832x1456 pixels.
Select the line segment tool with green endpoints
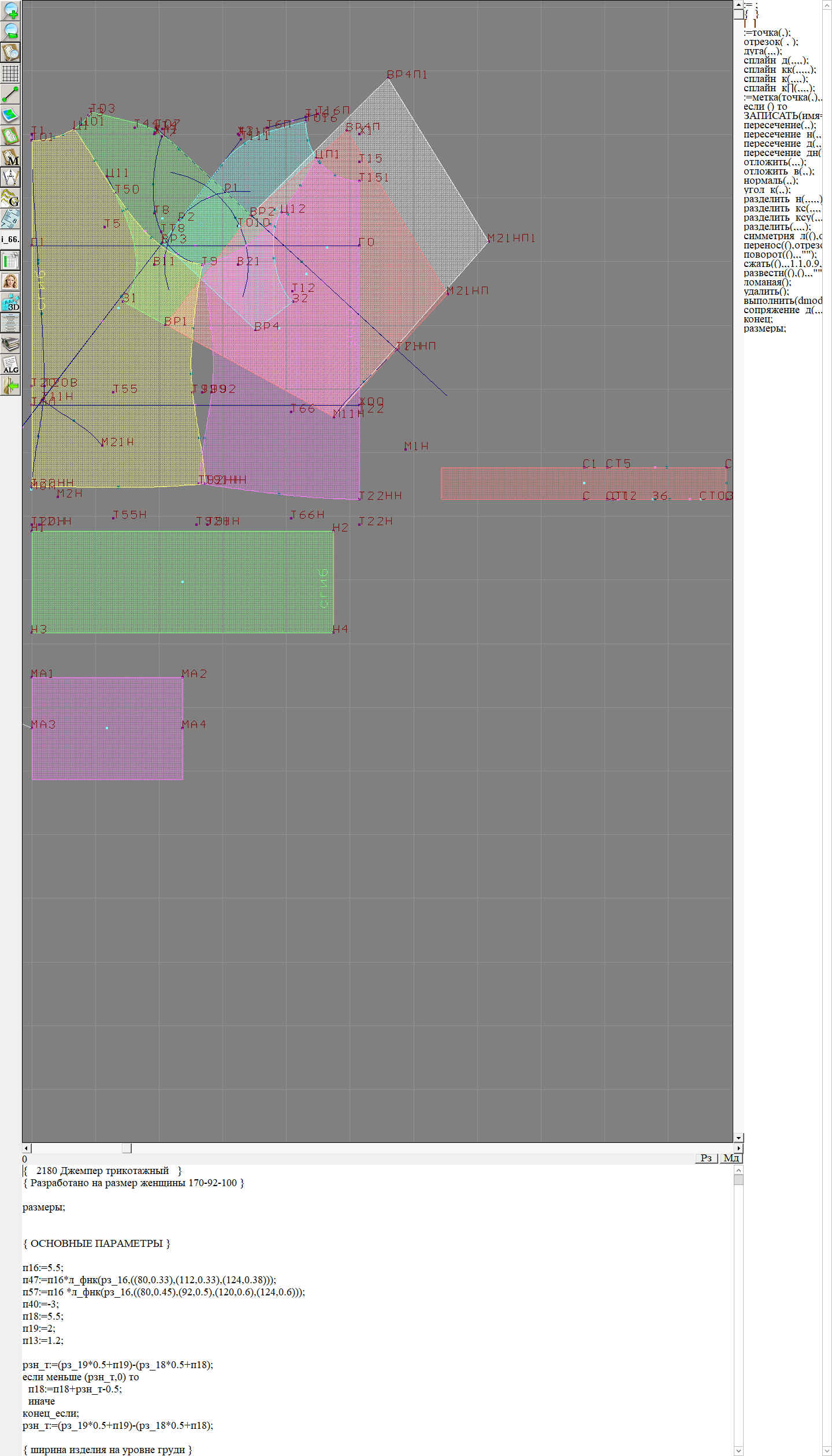click(x=10, y=94)
